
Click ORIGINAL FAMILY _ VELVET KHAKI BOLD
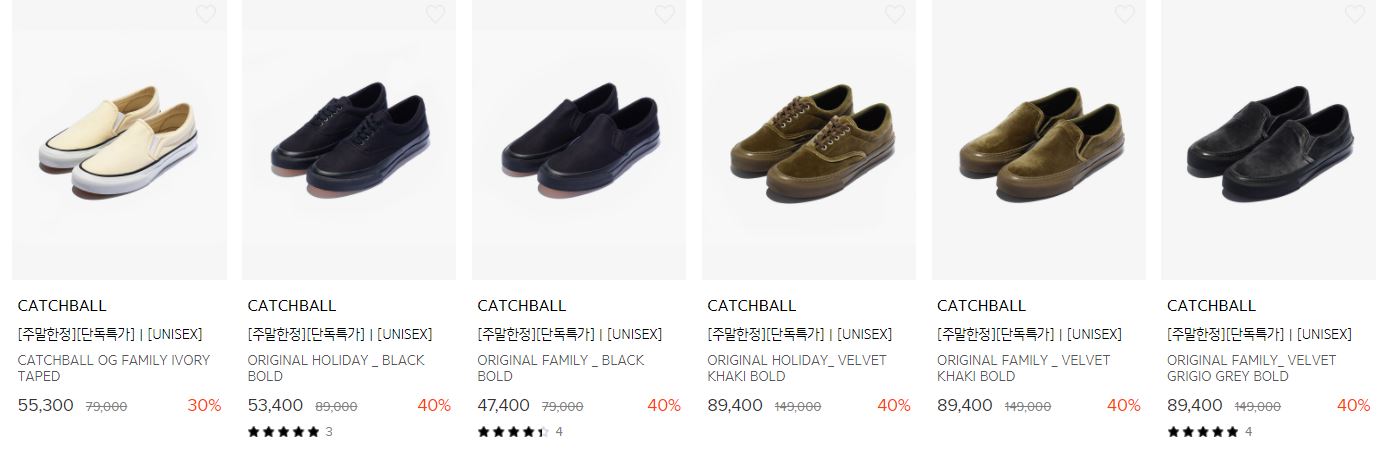pyautogui.click(x=1023, y=368)
